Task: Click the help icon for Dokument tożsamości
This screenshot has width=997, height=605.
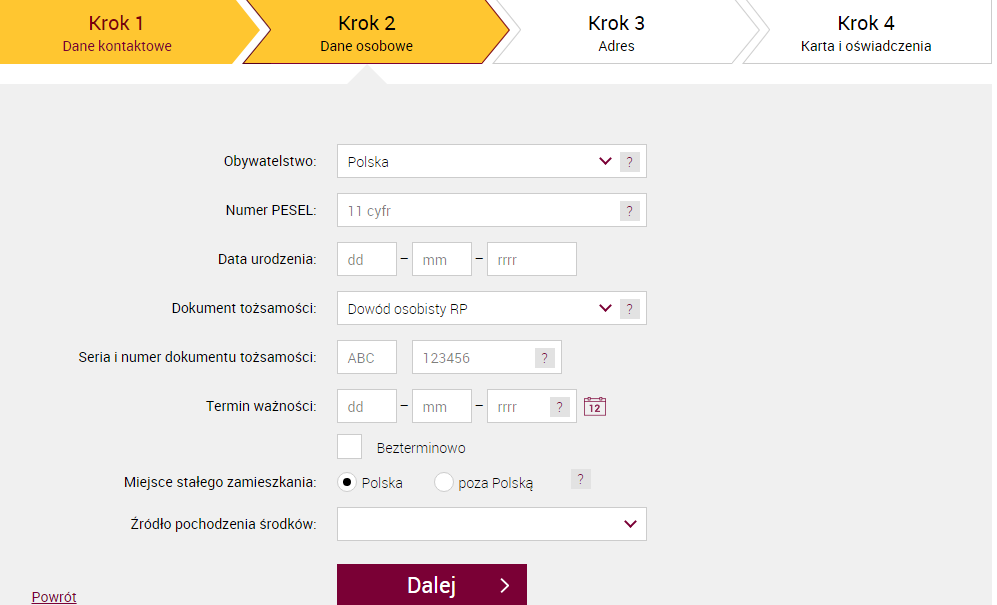Action: (629, 309)
